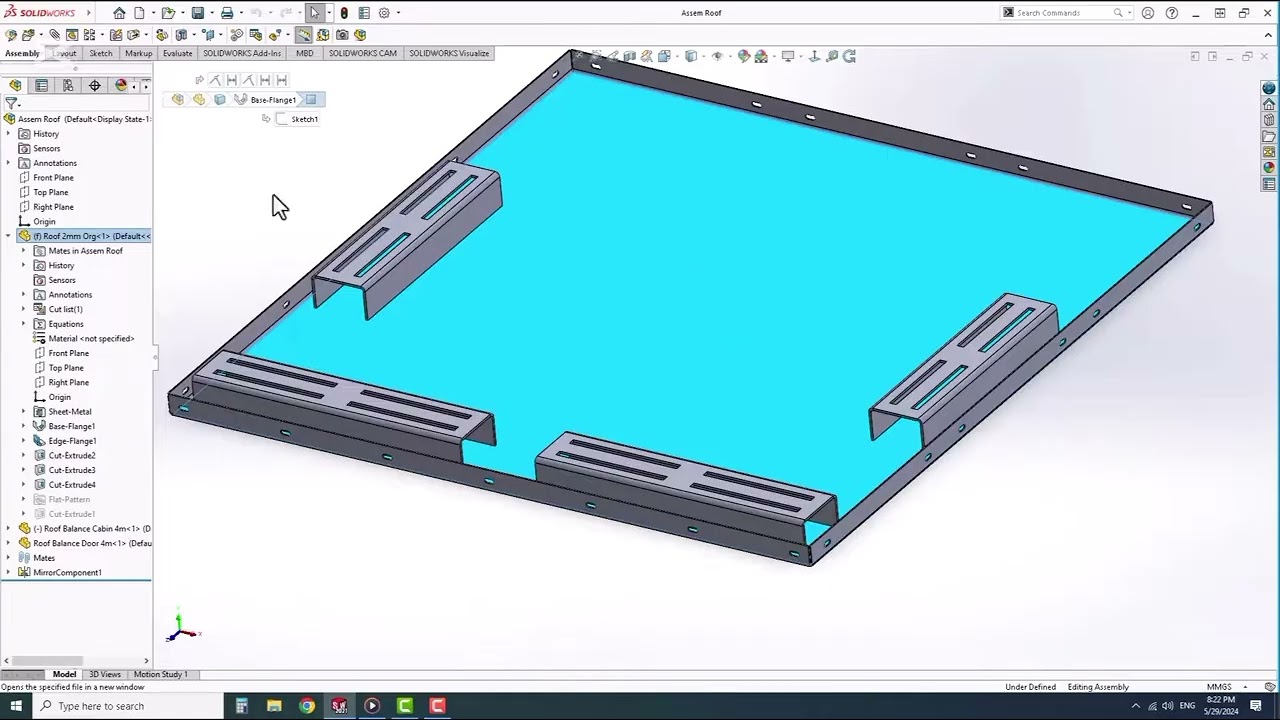
Task: Open File Properties icon
Action: pyautogui.click(x=364, y=13)
